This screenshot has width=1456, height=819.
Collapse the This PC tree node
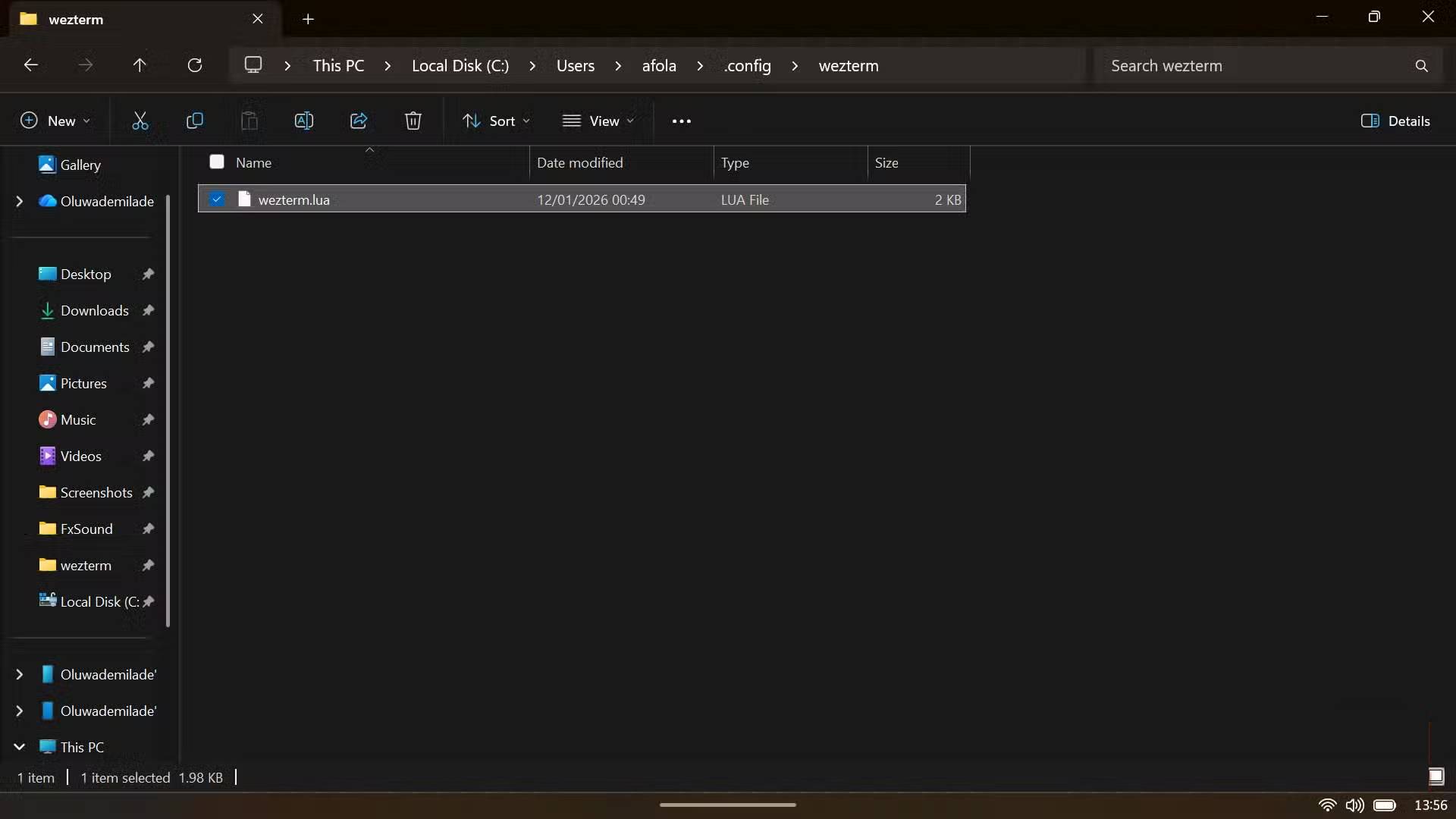tap(20, 747)
